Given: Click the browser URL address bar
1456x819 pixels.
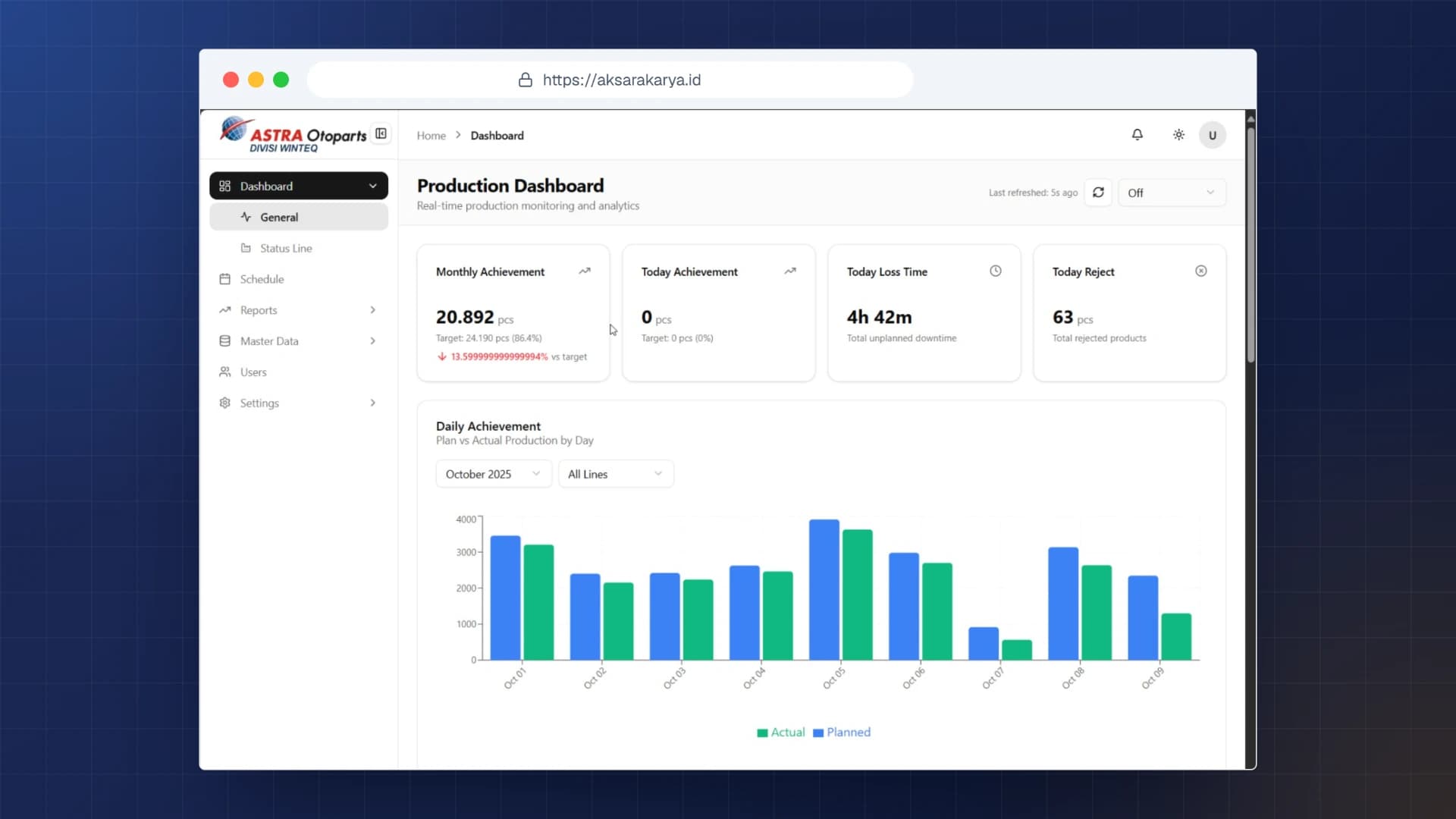Looking at the screenshot, I should (610, 80).
